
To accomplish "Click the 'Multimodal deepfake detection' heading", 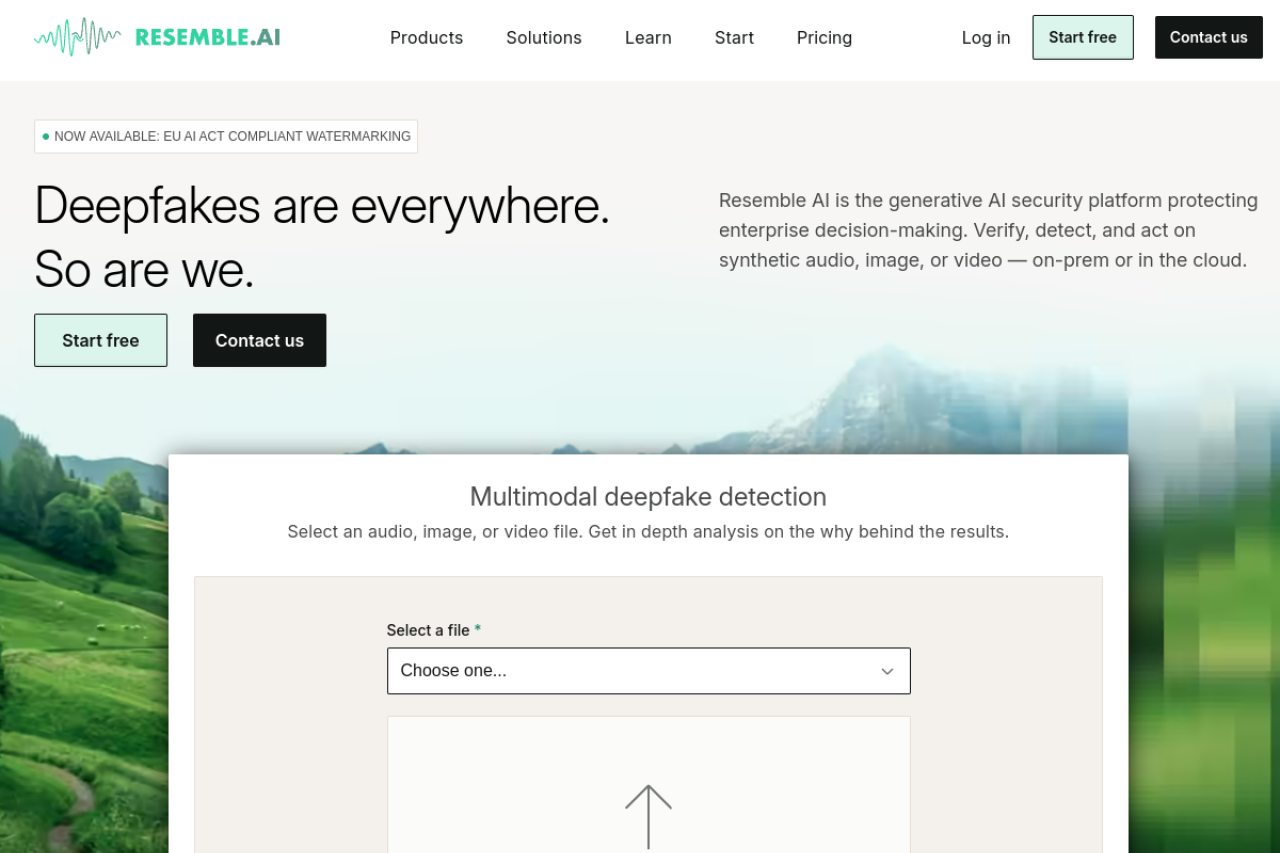I will (x=648, y=496).
